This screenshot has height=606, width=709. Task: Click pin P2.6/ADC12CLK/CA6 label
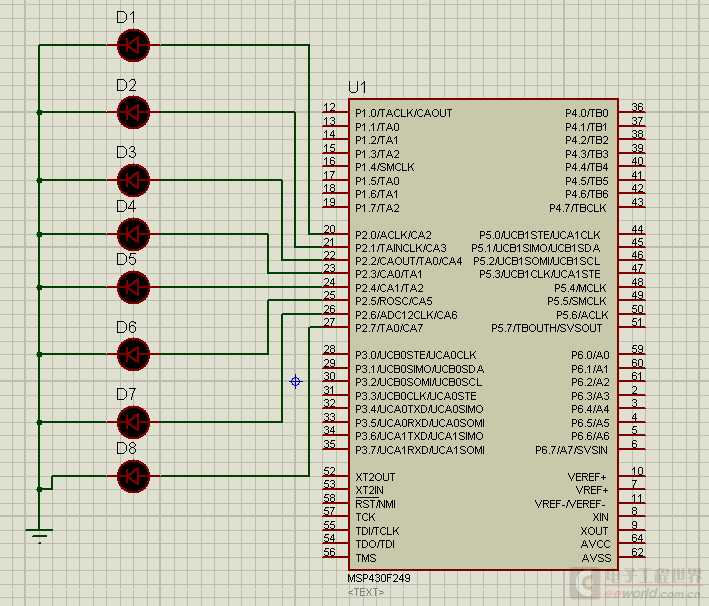coord(406,315)
